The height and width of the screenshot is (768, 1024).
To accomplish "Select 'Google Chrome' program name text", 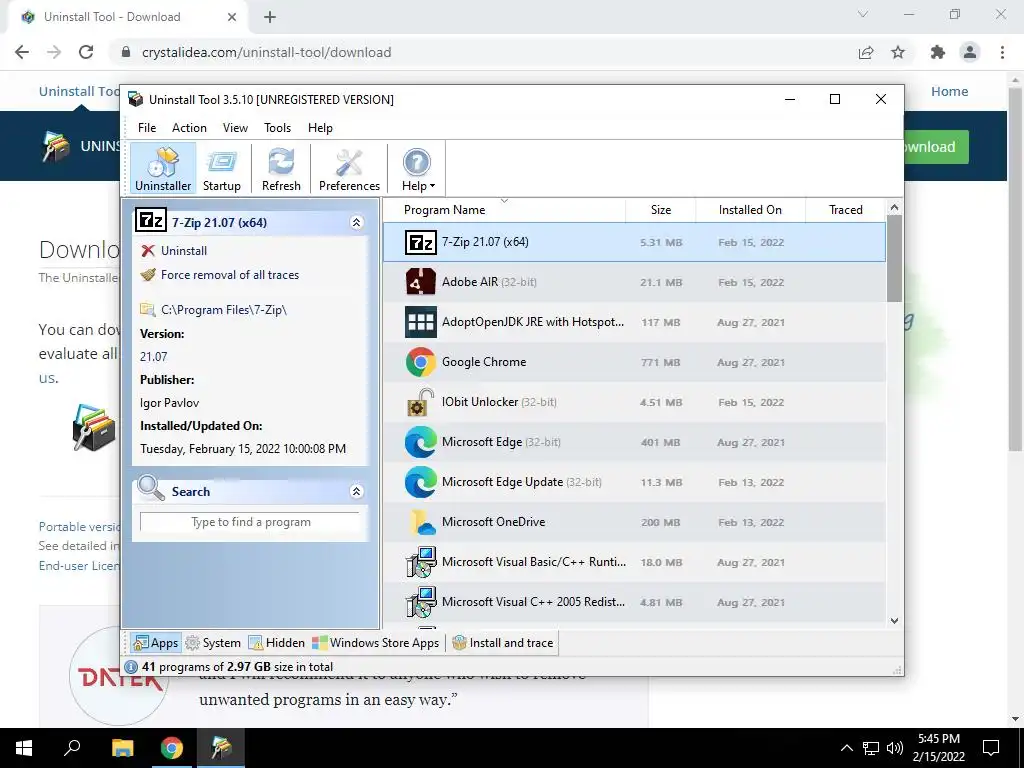I will coord(484,362).
